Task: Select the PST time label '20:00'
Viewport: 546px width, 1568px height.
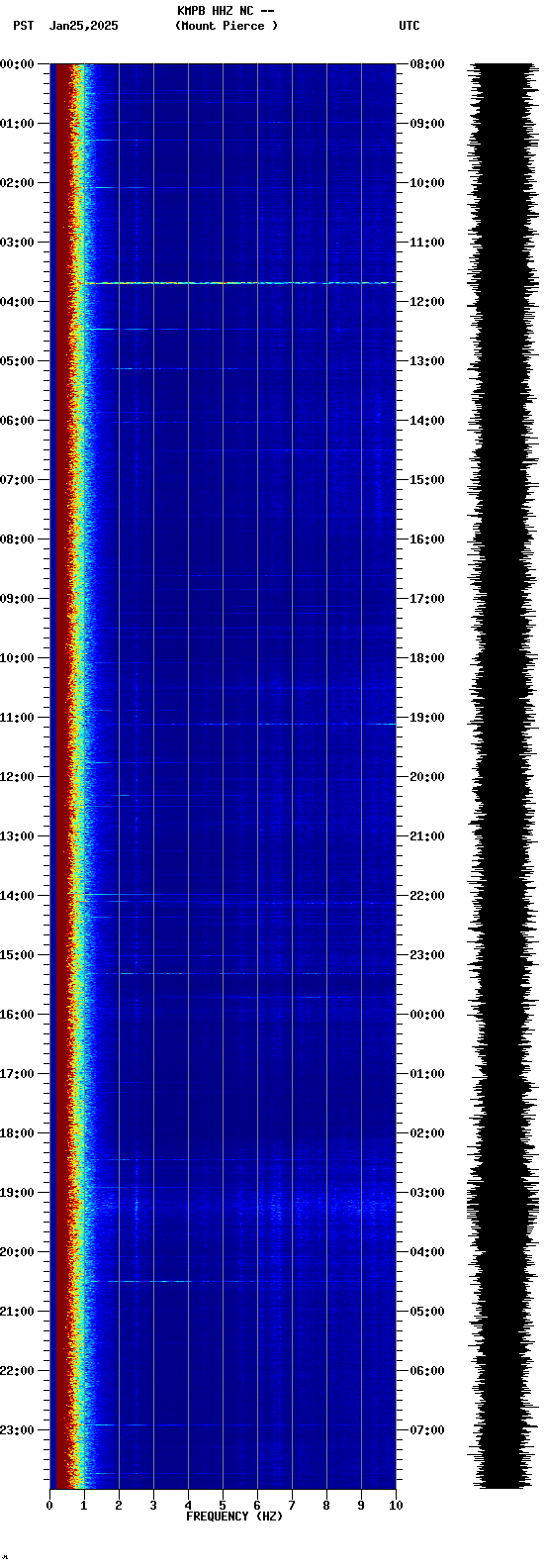Action: (x=17, y=1252)
